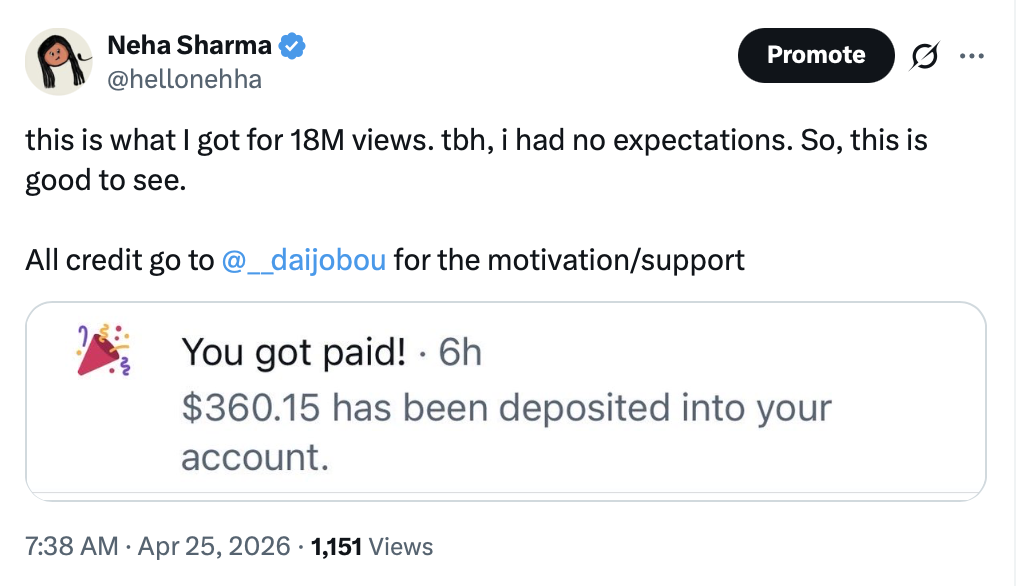The height and width of the screenshot is (586, 1020).
Task: Click the "good to see." text
Action: (106, 183)
